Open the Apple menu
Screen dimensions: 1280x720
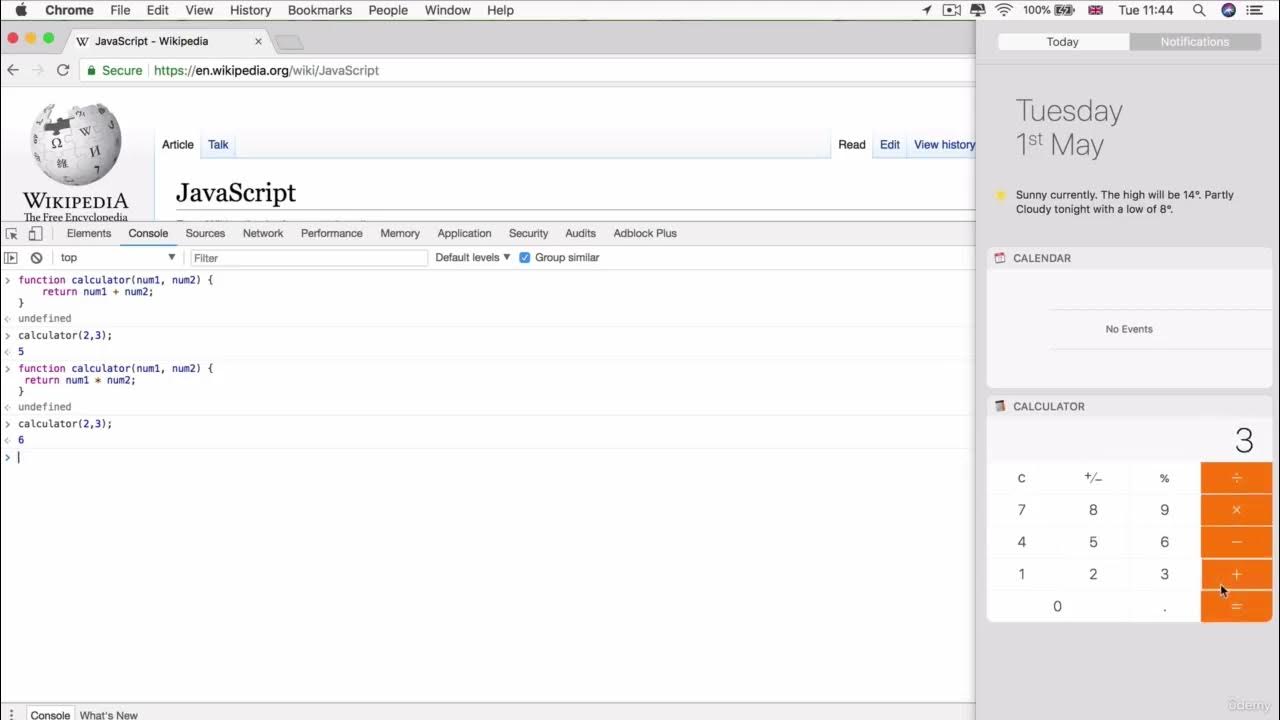tap(21, 10)
